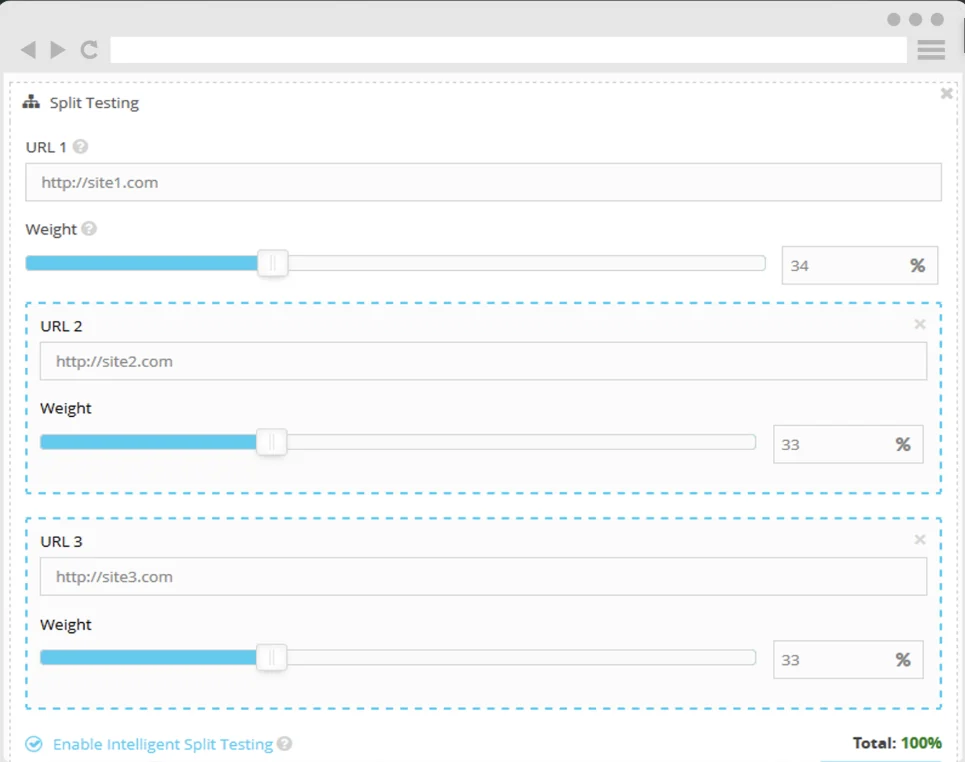Screen dimensions: 965x762
Task: Close the Split Testing panel
Action: [946, 93]
